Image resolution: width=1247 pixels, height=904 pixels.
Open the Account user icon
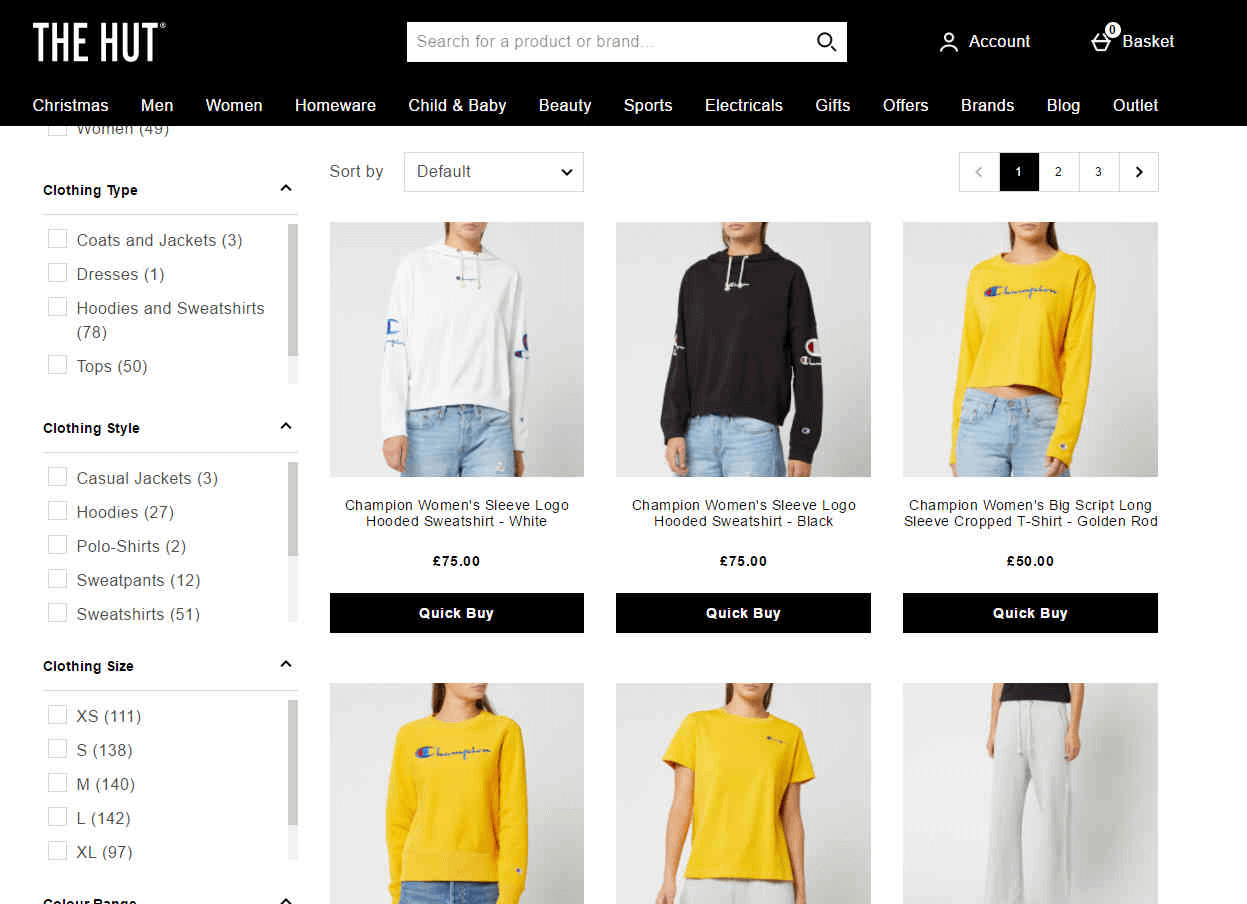point(948,42)
